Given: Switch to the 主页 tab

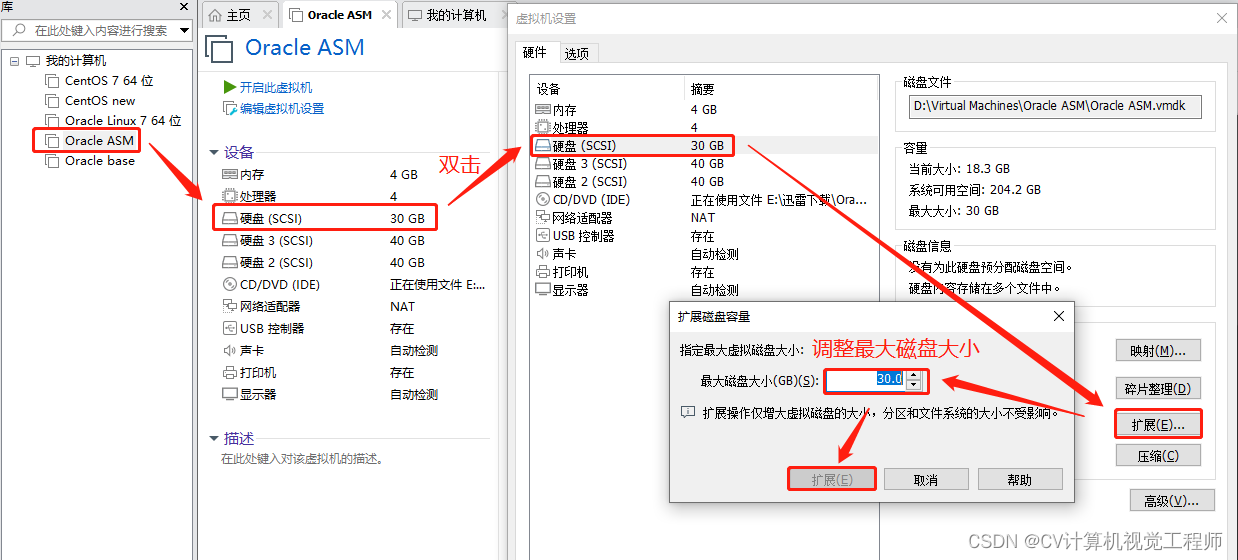Looking at the screenshot, I should tap(238, 15).
